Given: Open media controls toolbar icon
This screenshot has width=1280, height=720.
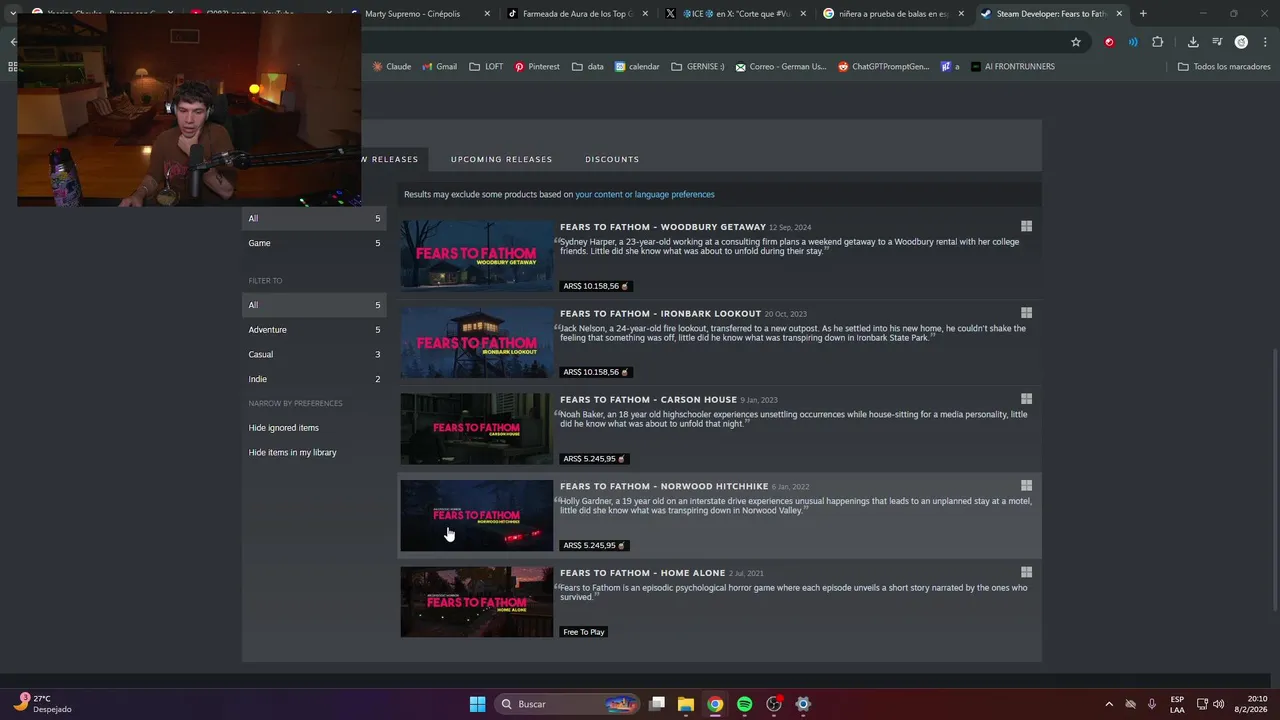Looking at the screenshot, I should (x=1217, y=42).
